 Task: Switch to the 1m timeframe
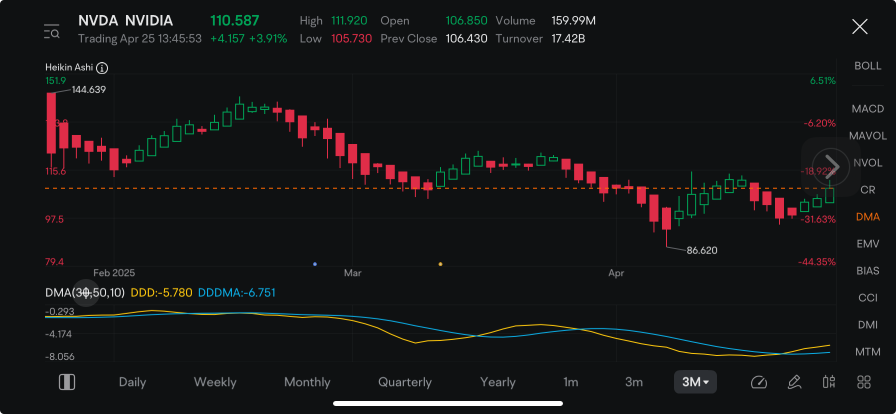[570, 382]
